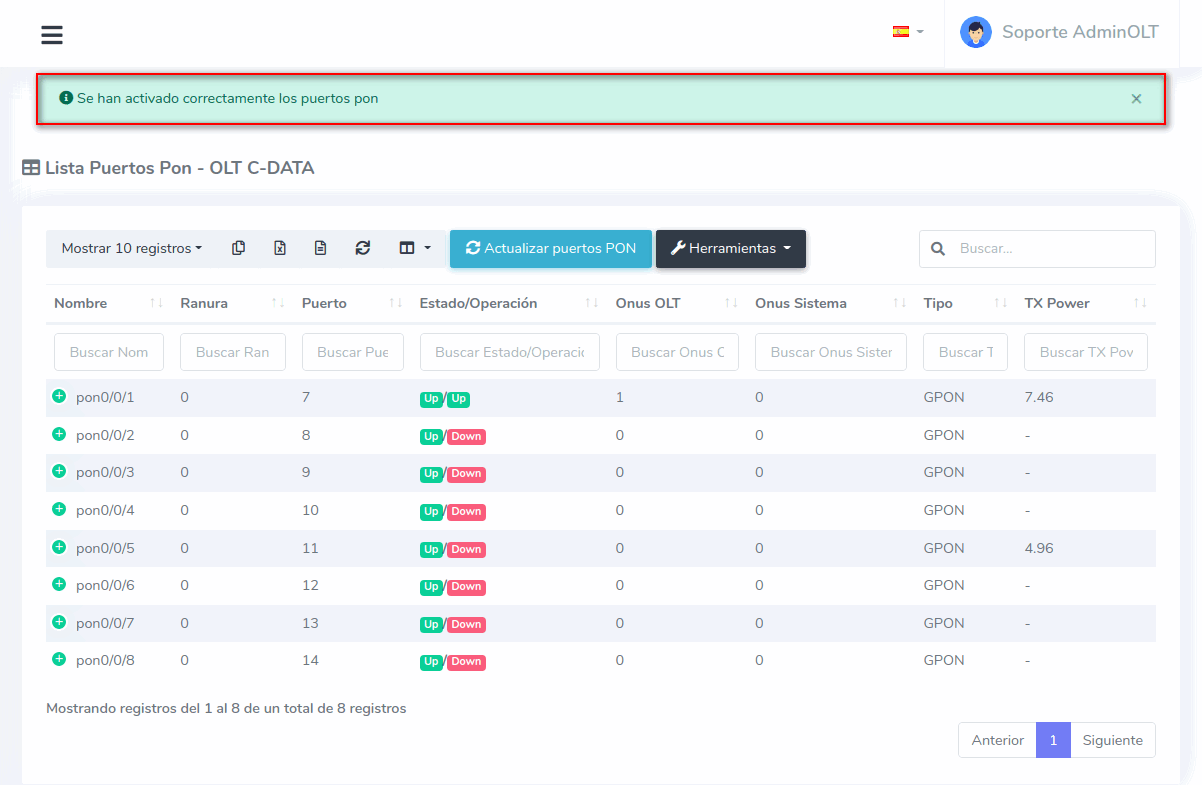The width and height of the screenshot is (1202, 785).
Task: Export table with the Excel icon
Action: pos(280,248)
